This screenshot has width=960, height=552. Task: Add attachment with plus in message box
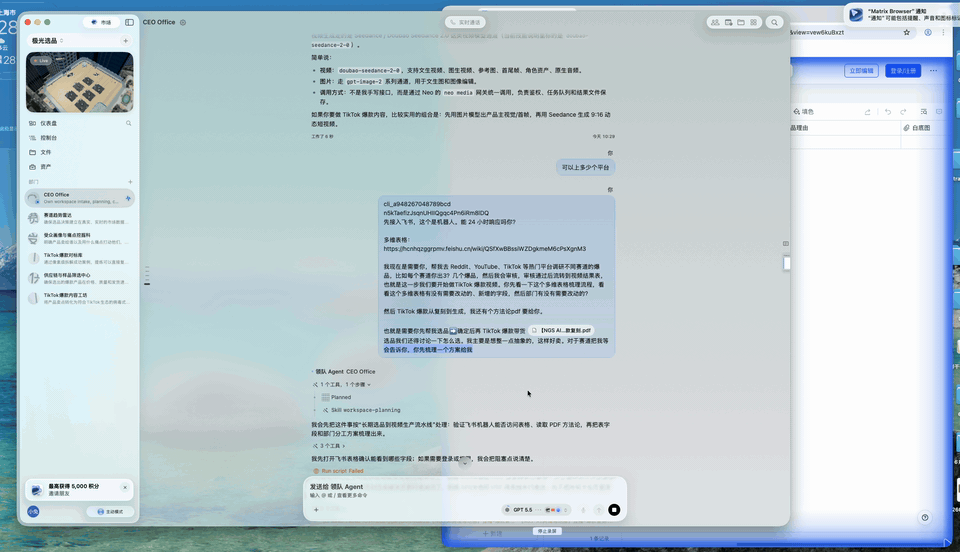tap(316, 510)
